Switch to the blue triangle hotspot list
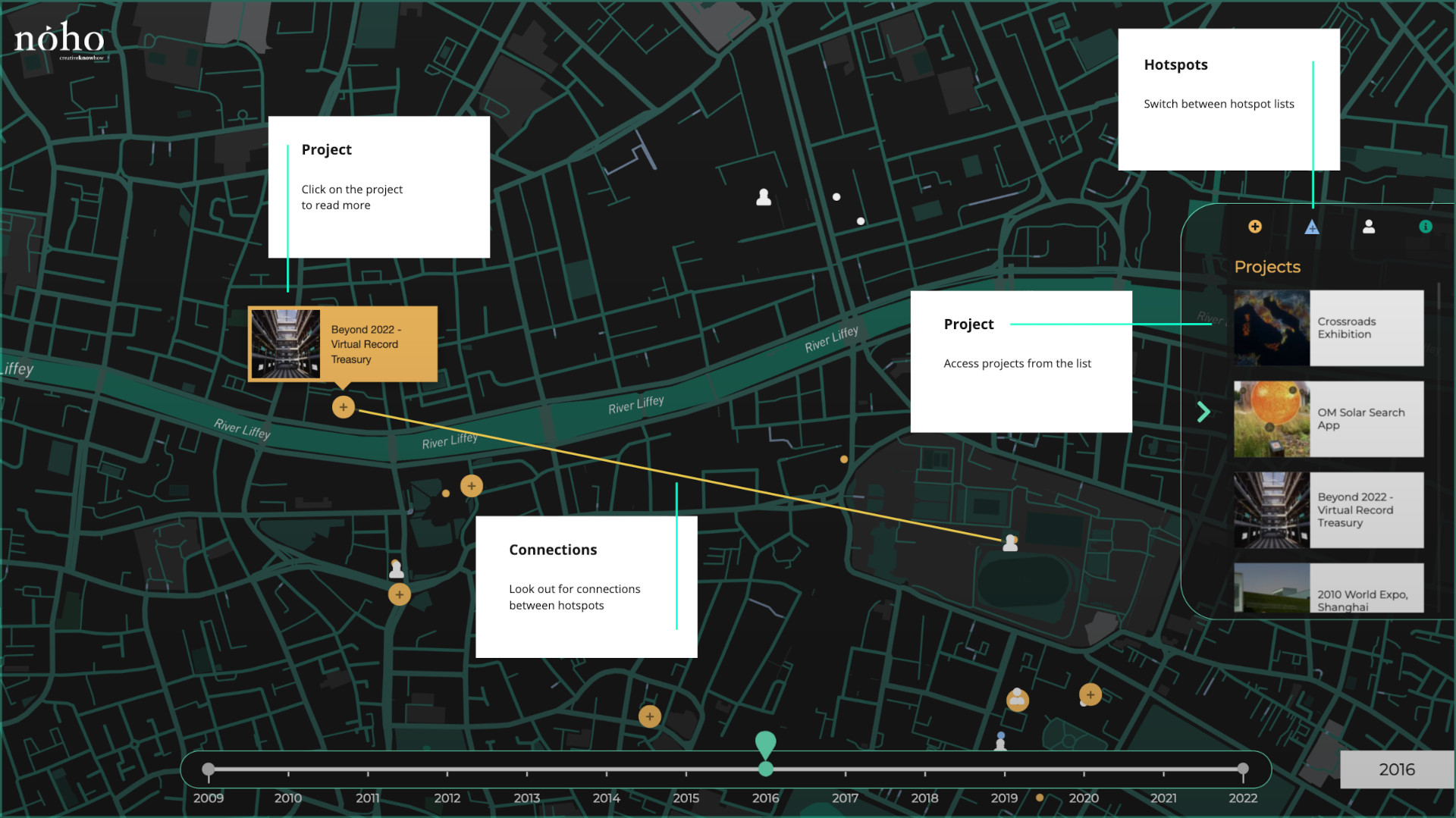1456x818 pixels. 1312,227
